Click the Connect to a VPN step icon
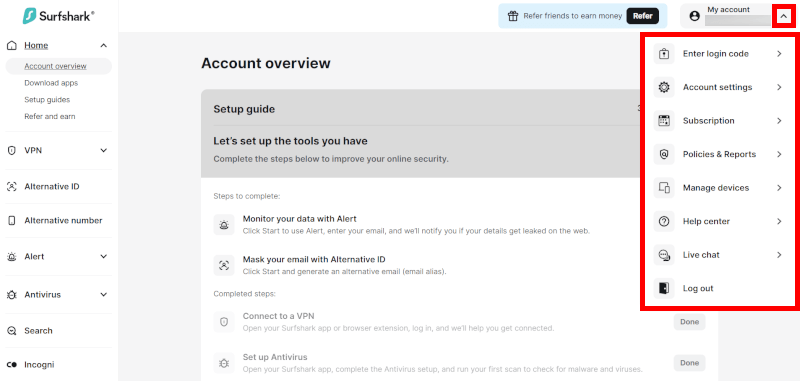Viewport: 800px width, 381px height. point(224,322)
